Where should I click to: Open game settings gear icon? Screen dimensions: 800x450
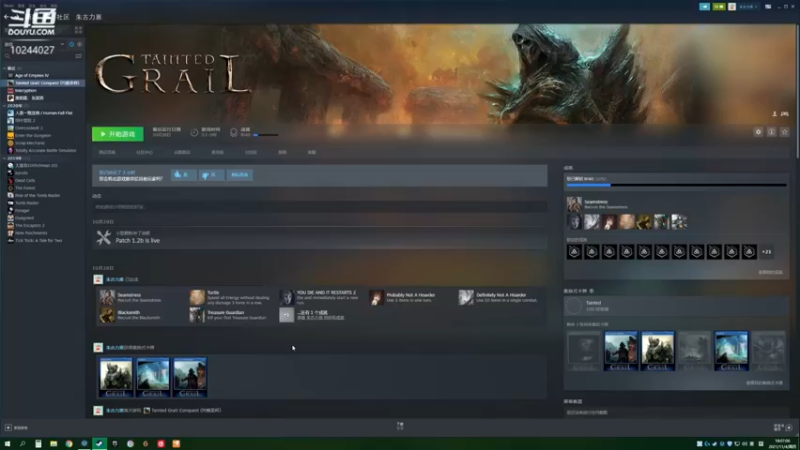pos(758,132)
